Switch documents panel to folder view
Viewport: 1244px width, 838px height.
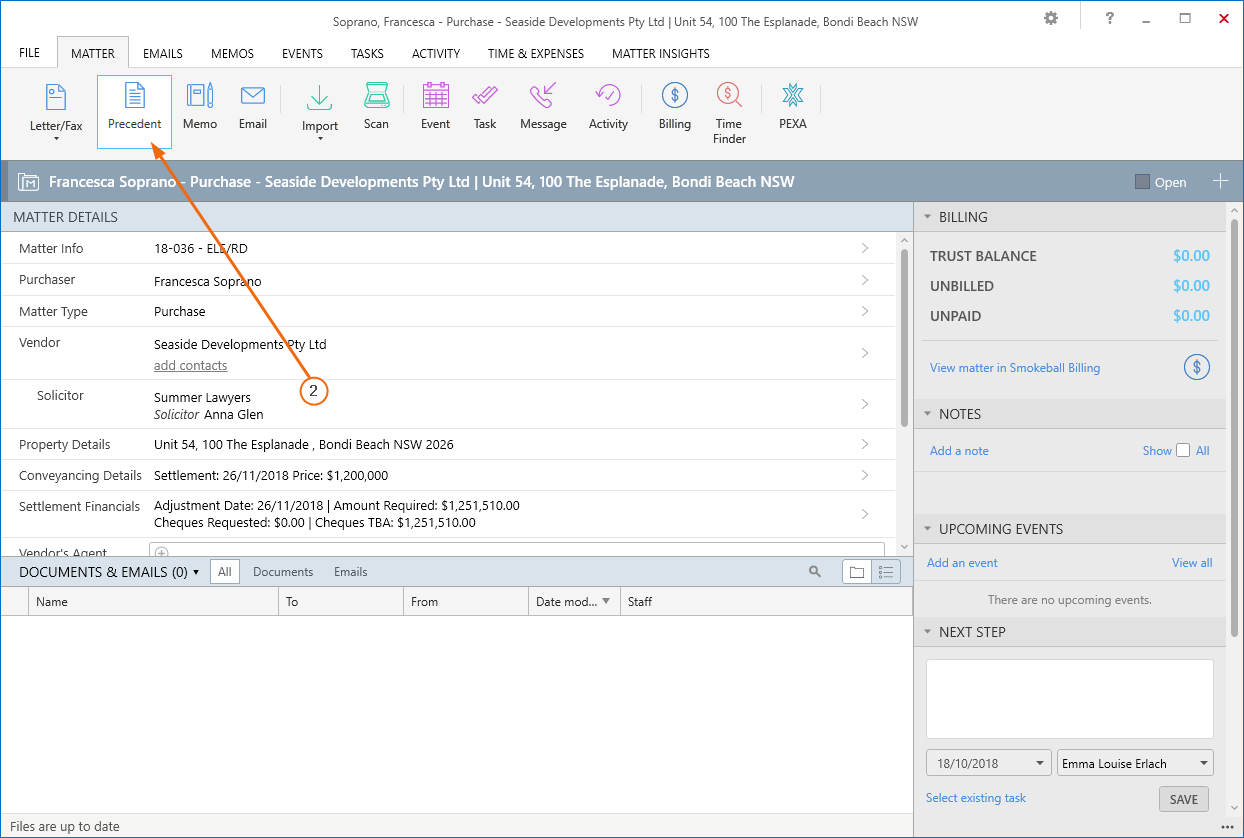point(857,571)
